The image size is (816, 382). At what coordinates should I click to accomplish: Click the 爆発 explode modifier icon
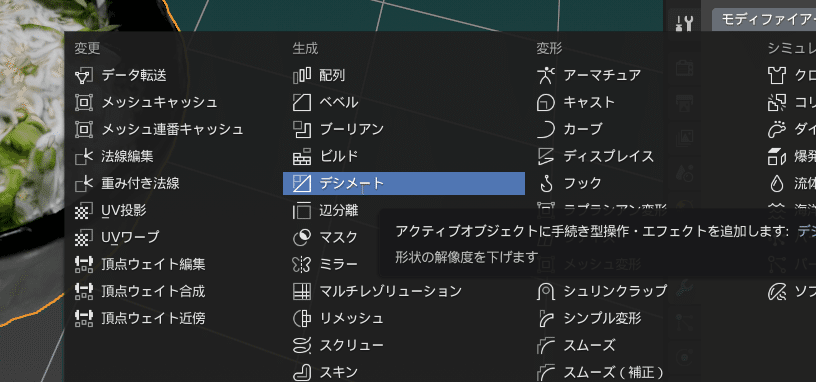tap(777, 156)
